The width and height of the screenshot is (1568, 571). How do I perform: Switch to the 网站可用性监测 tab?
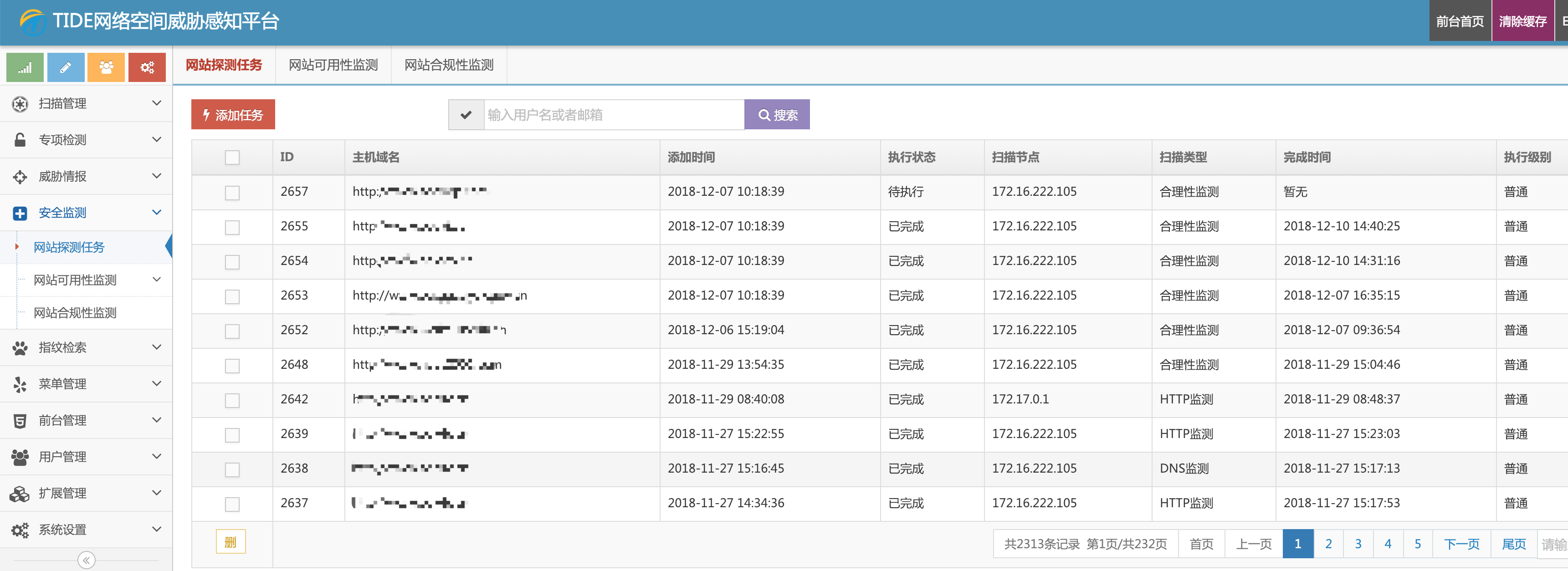333,65
